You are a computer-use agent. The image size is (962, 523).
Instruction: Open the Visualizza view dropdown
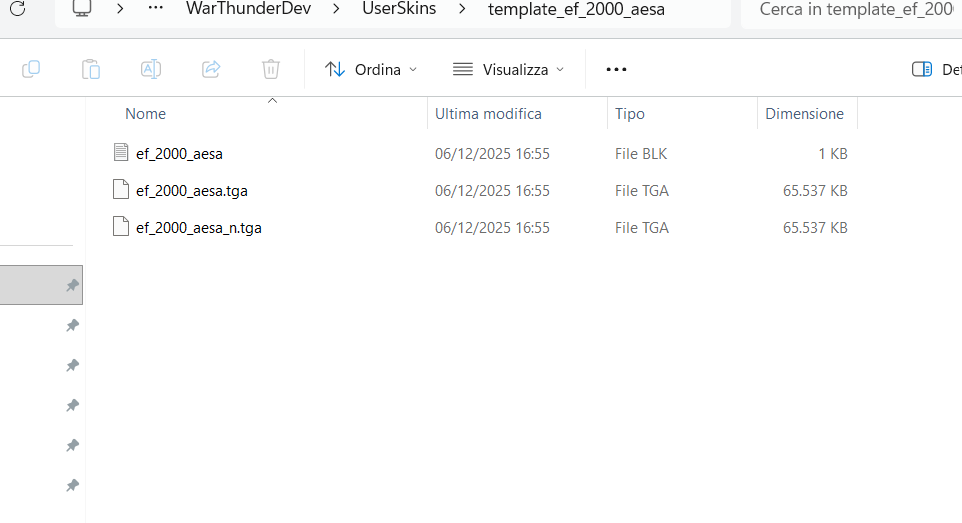[508, 69]
